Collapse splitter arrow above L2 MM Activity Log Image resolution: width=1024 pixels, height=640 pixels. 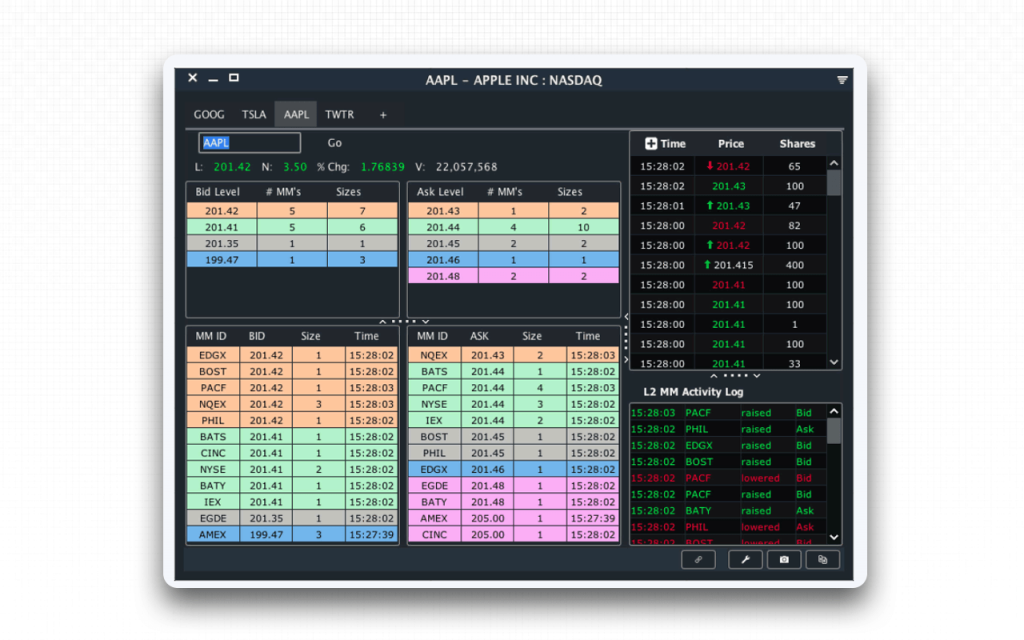(x=713, y=376)
